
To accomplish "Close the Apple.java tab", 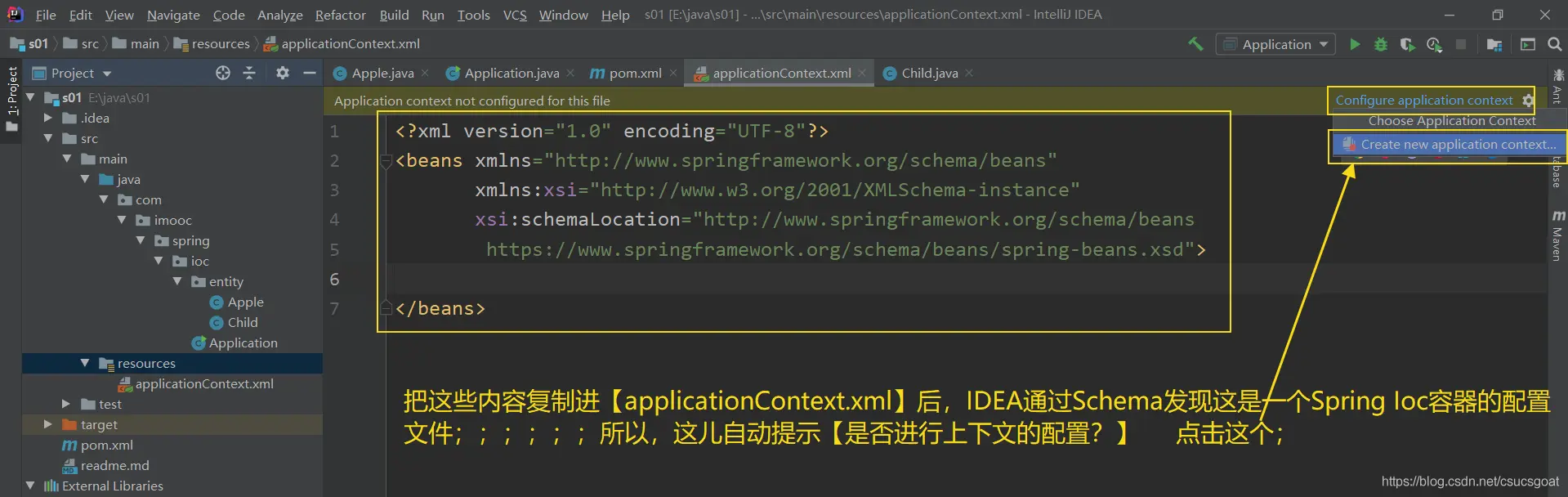I will click(425, 73).
